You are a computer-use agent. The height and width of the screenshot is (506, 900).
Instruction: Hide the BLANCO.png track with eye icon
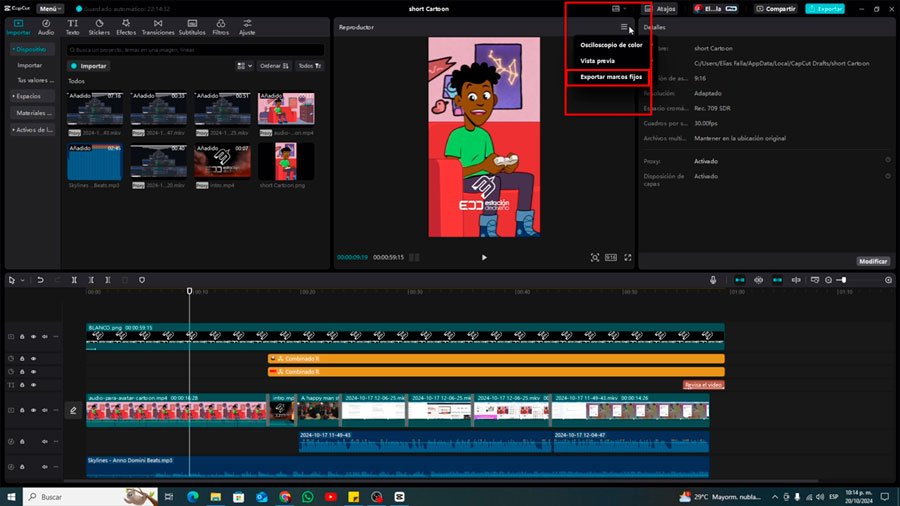pos(33,337)
